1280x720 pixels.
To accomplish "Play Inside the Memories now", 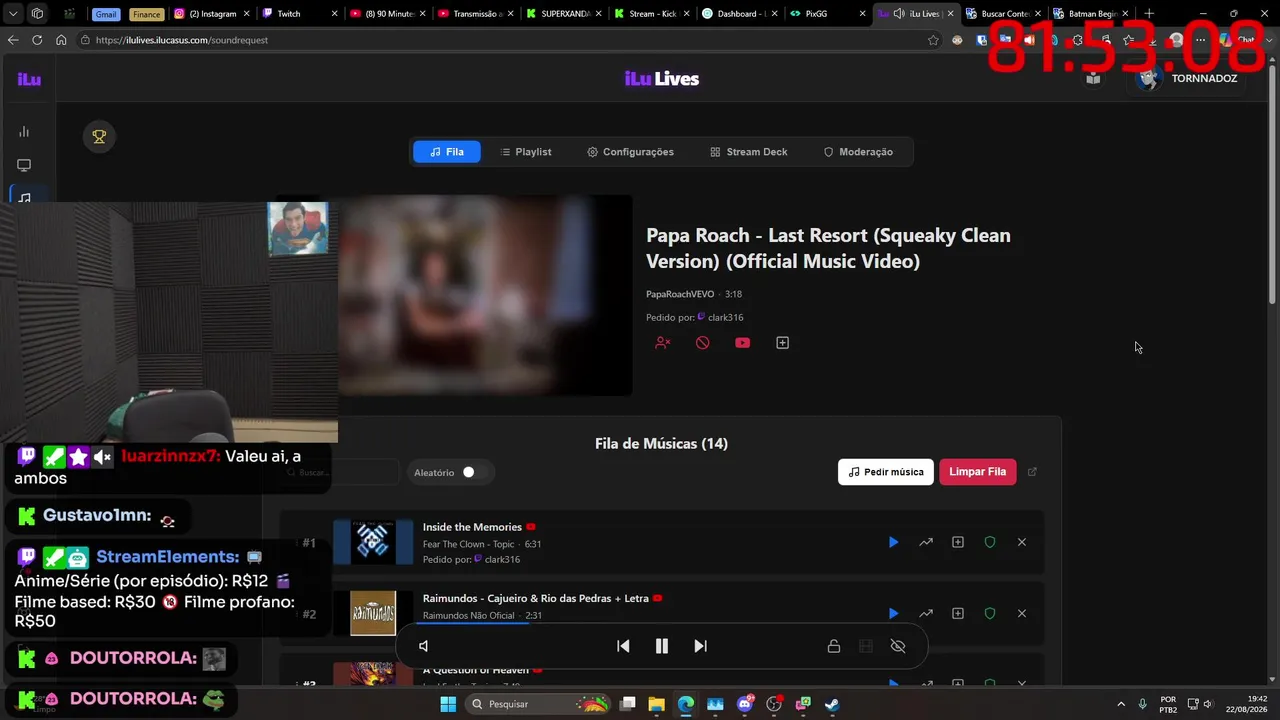I will tap(893, 542).
